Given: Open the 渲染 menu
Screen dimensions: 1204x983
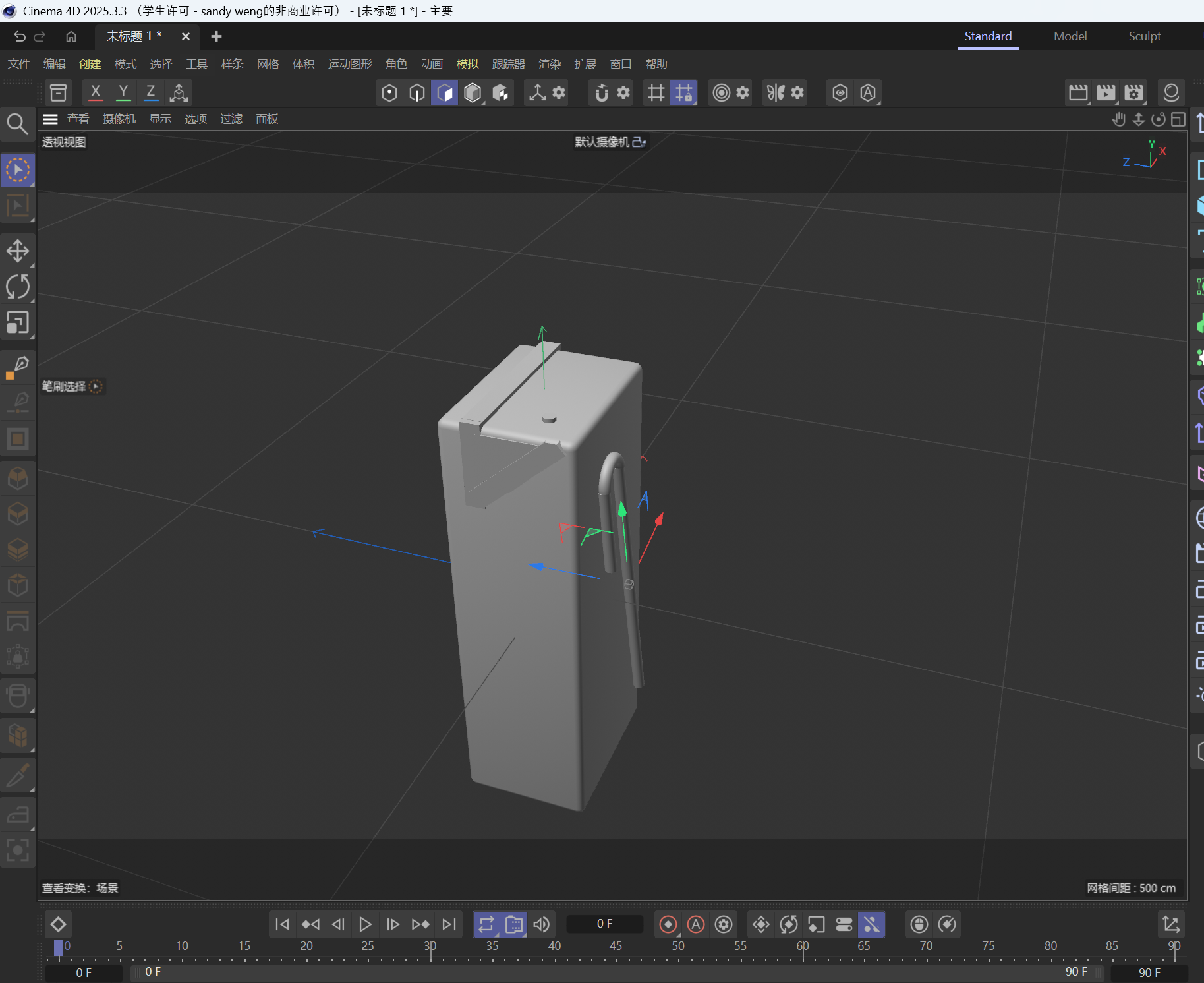Looking at the screenshot, I should pos(550,64).
